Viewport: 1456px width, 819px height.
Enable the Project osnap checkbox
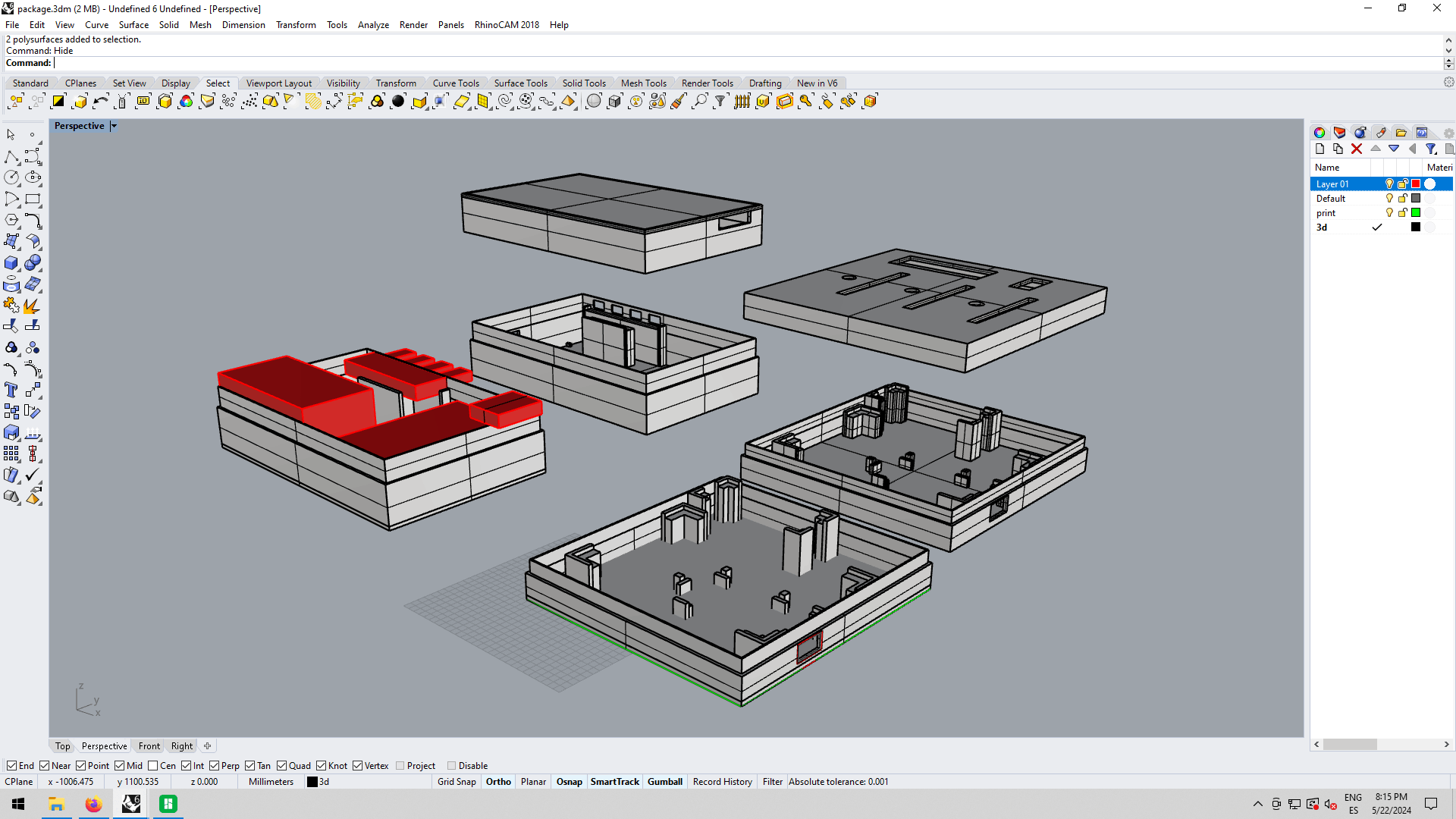click(x=400, y=766)
